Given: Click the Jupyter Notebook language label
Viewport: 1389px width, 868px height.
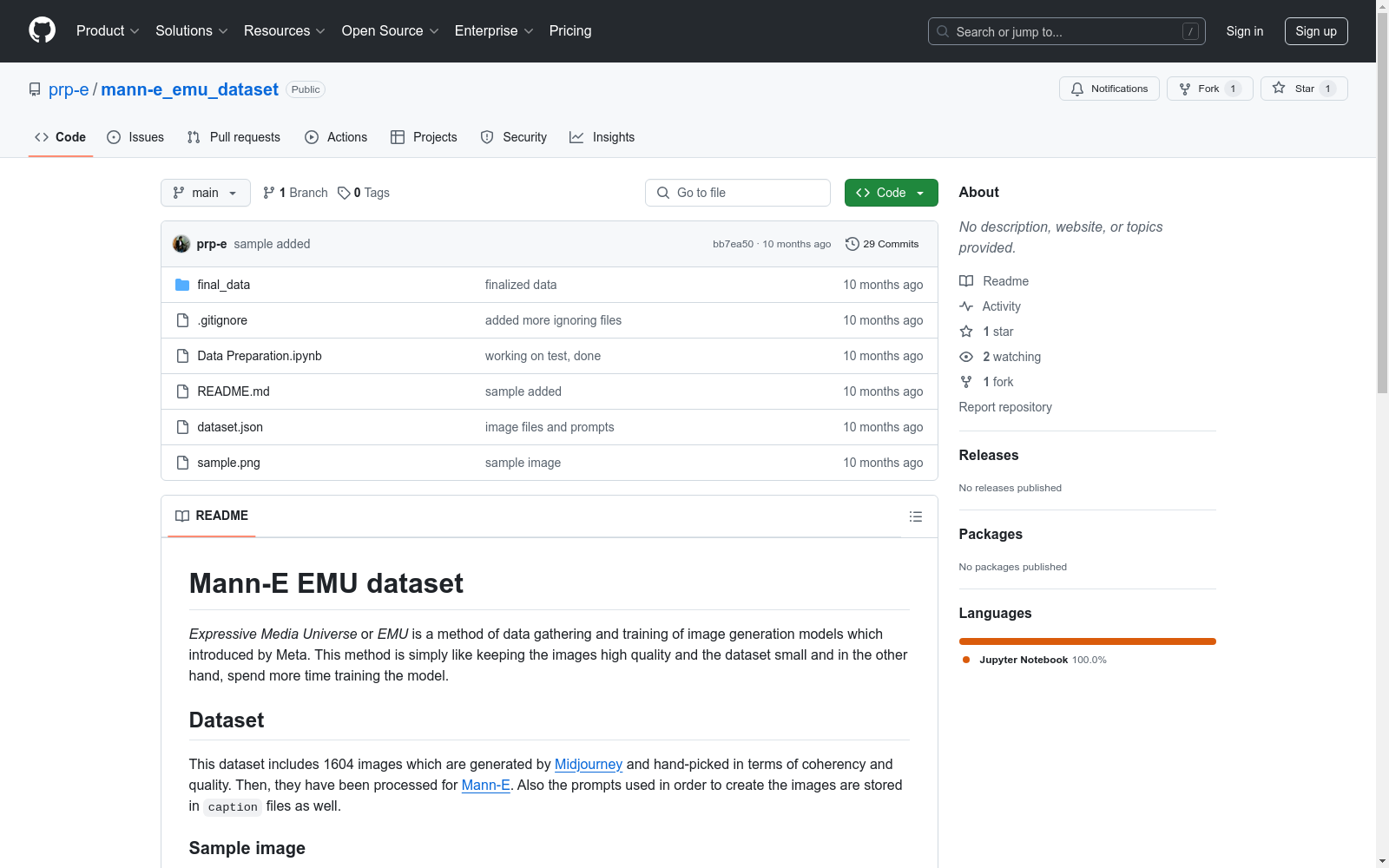Looking at the screenshot, I should (1024, 660).
